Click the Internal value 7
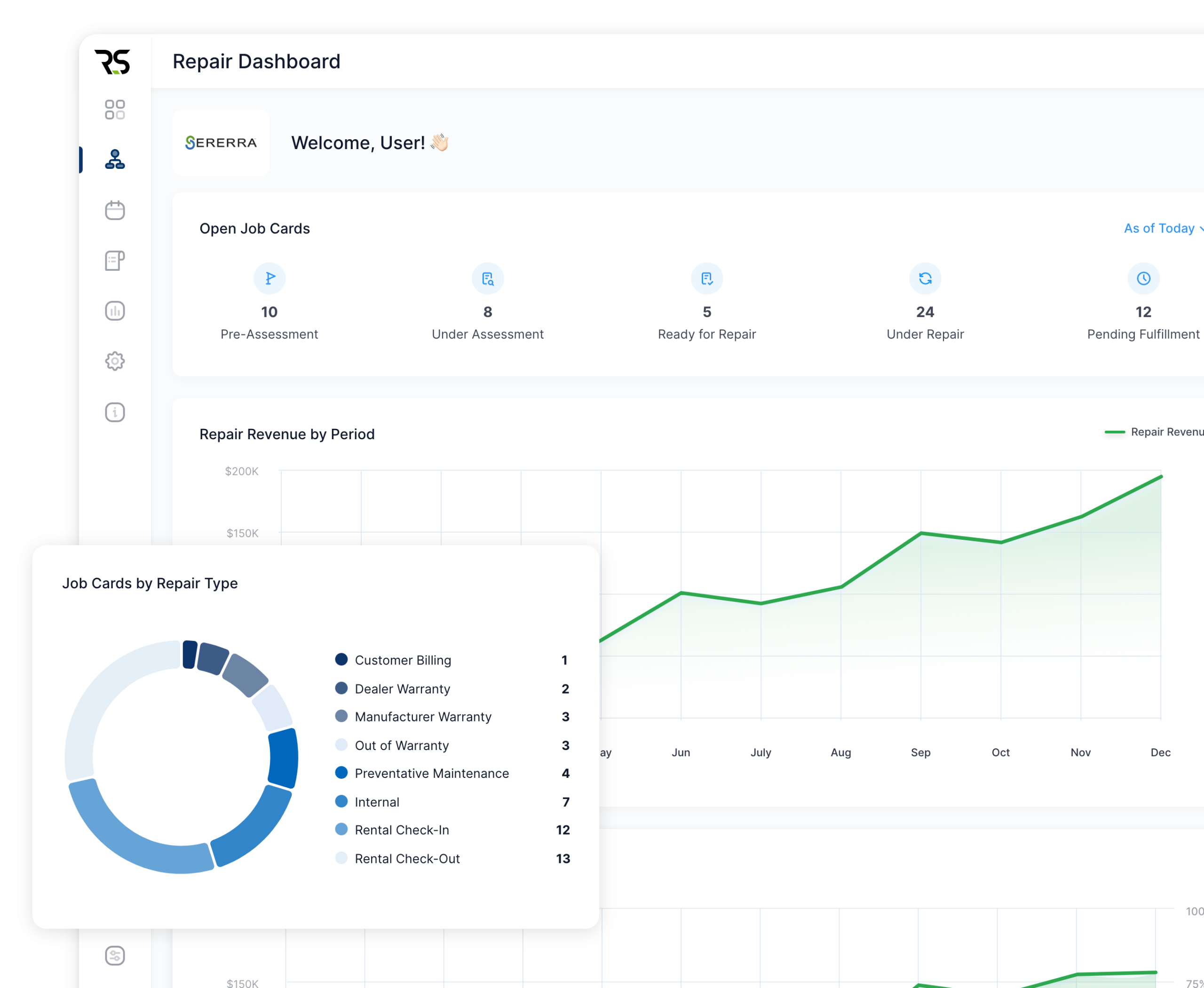 (x=566, y=802)
